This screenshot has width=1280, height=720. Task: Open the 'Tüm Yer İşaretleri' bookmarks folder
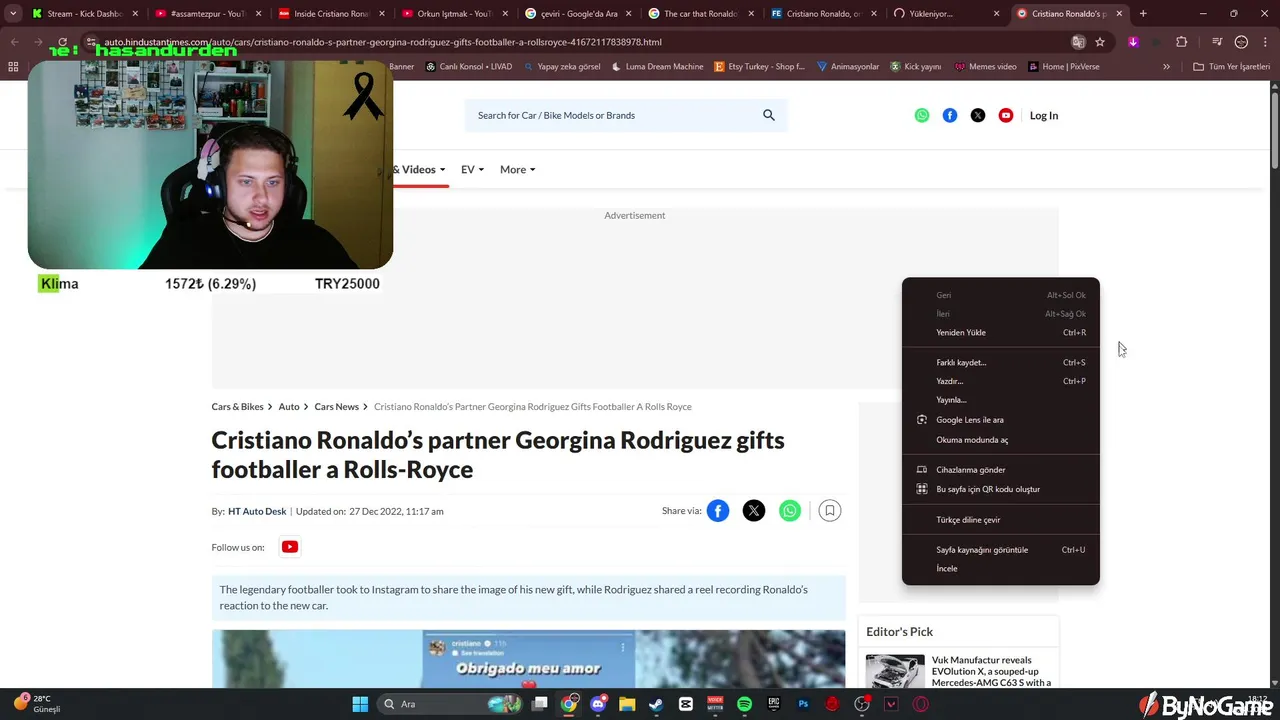pos(1232,67)
